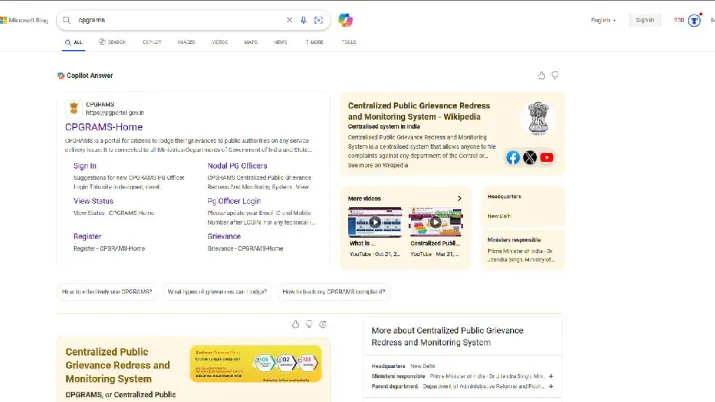Click the Ministers responsible card
The width and height of the screenshot is (715, 402).
523,249
